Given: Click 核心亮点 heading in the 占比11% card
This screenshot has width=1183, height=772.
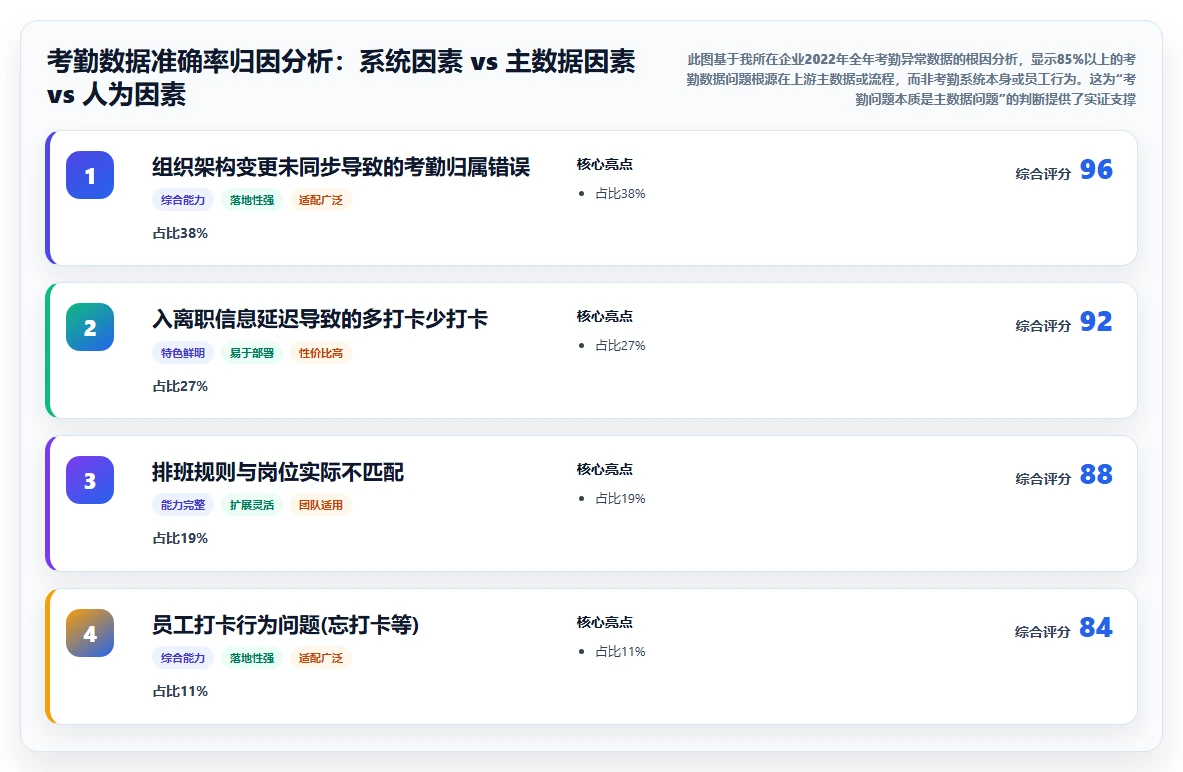Looking at the screenshot, I should click(x=605, y=622).
